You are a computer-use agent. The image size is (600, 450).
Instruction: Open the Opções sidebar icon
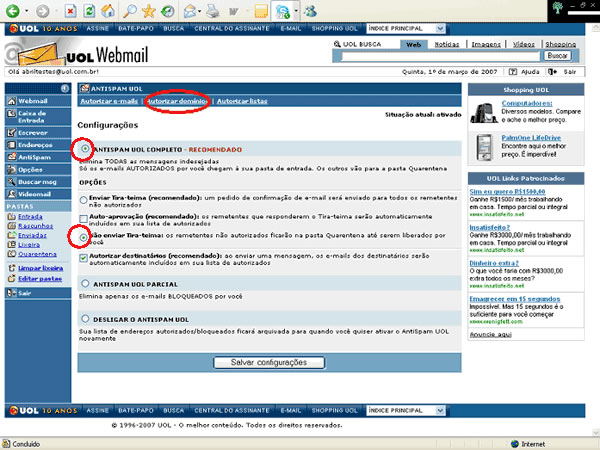pyautogui.click(x=10, y=170)
